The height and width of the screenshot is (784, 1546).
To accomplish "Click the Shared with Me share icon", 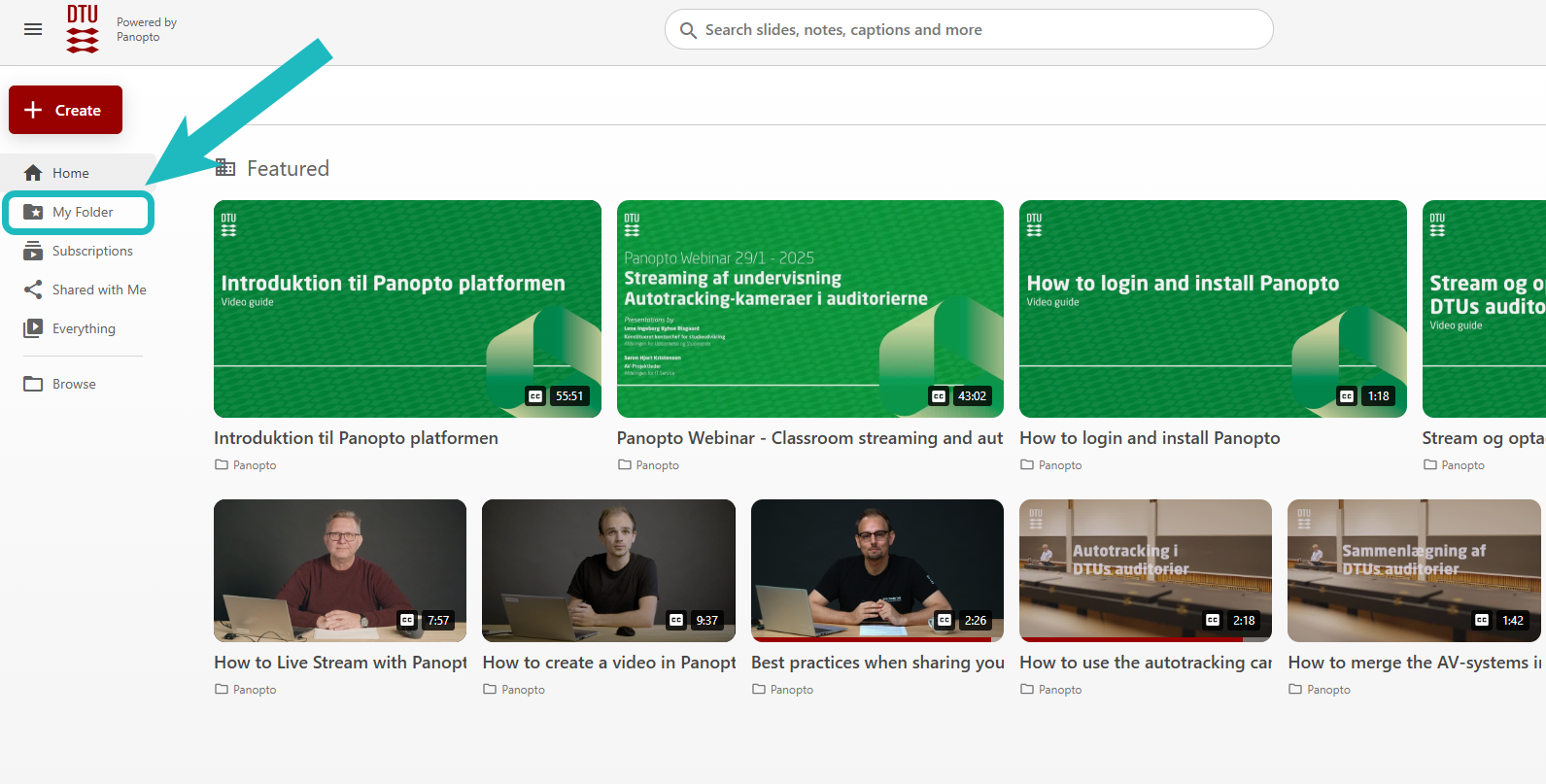I will [33, 290].
